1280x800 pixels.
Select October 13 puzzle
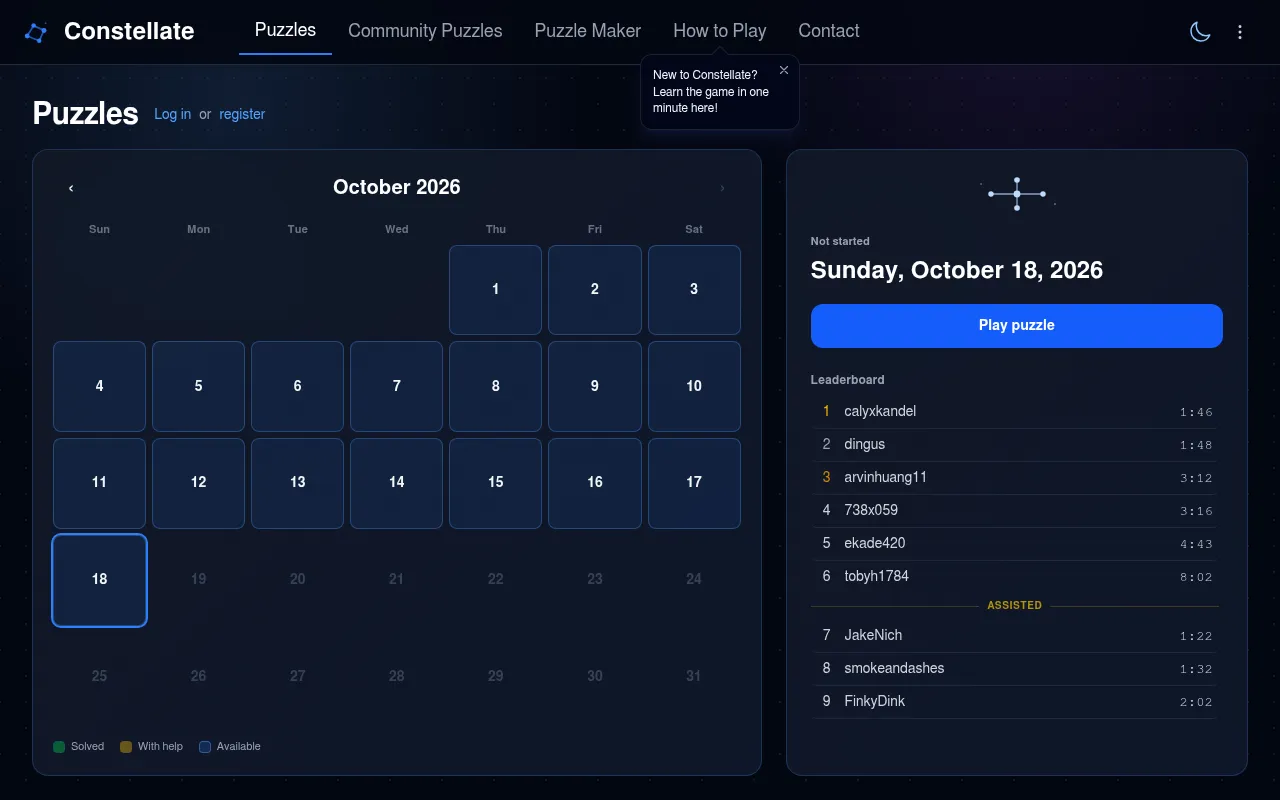pos(298,483)
